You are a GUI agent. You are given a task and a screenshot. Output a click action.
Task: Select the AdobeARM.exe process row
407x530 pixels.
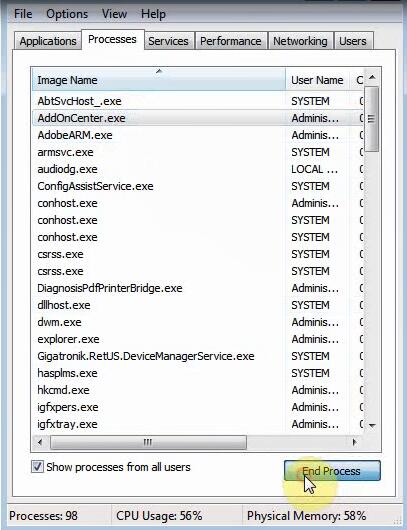click(198, 135)
